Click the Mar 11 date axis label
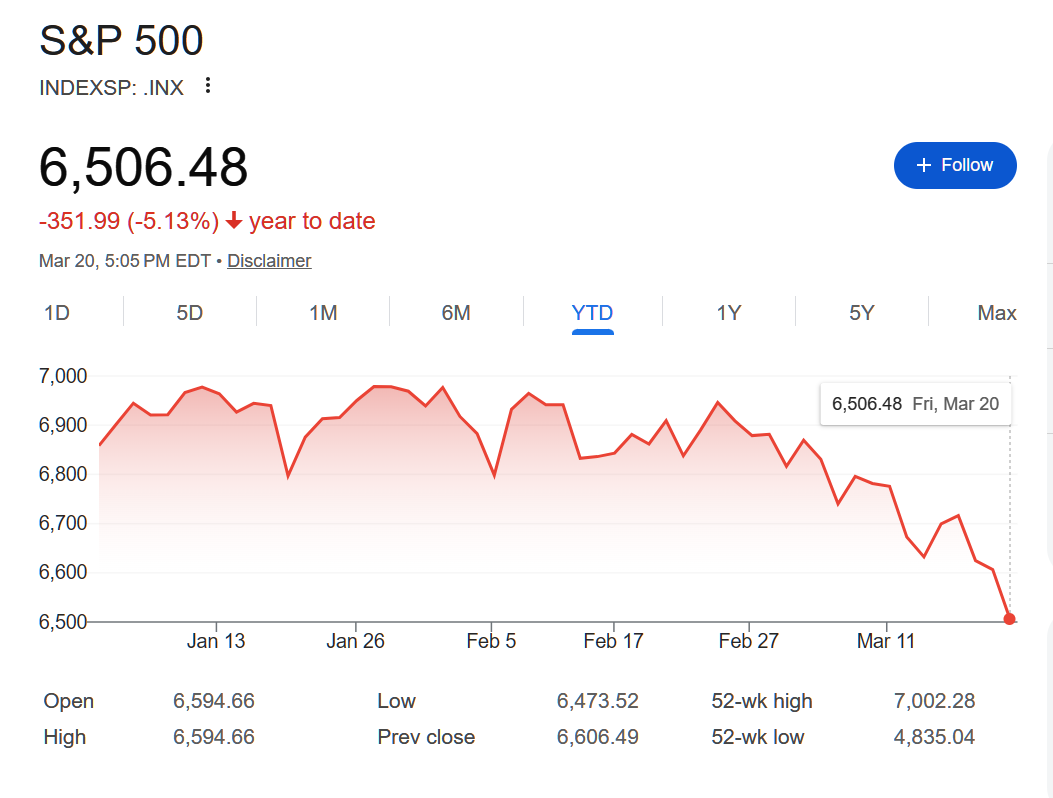The height and width of the screenshot is (798, 1053). pyautogui.click(x=886, y=641)
